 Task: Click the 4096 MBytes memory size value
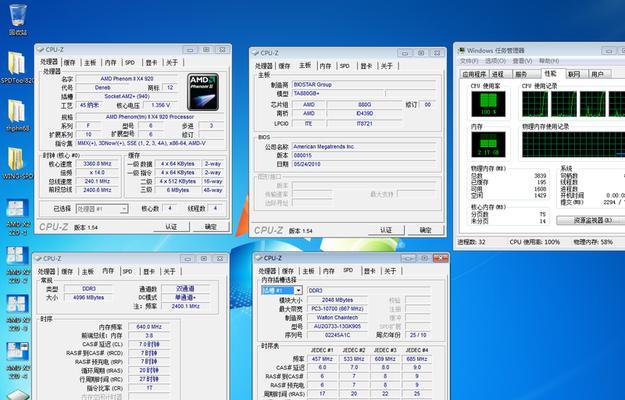(x=88, y=298)
